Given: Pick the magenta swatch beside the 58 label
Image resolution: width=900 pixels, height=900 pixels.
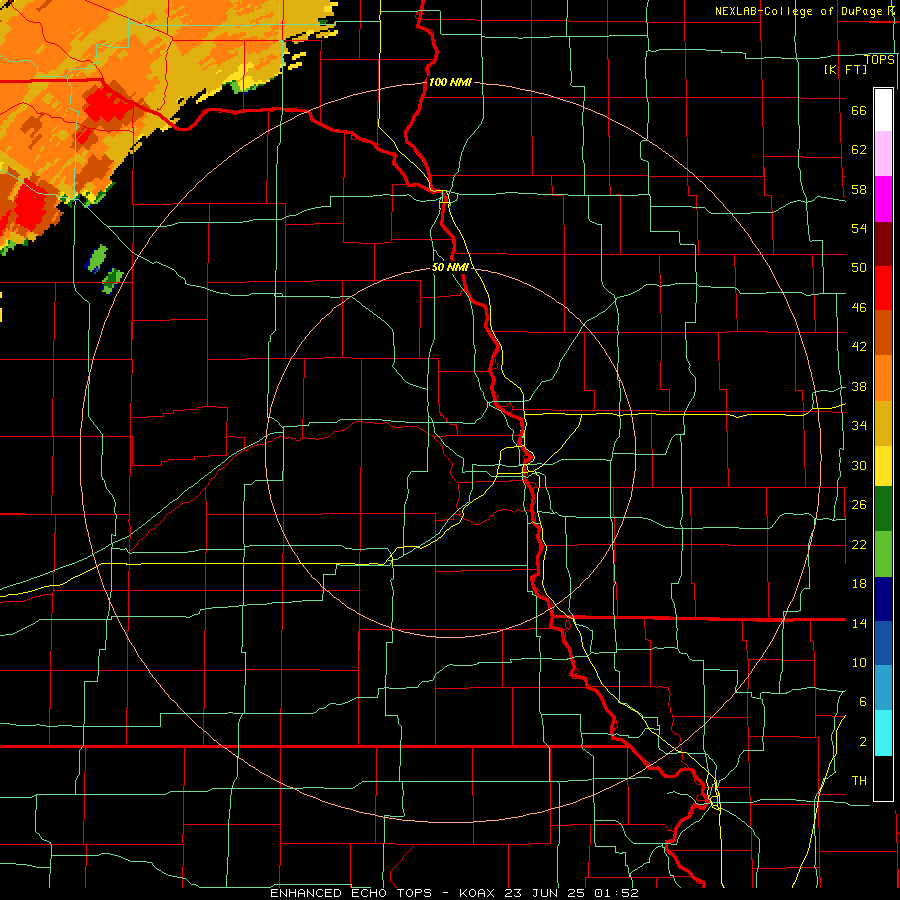Looking at the screenshot, I should 883,199.
